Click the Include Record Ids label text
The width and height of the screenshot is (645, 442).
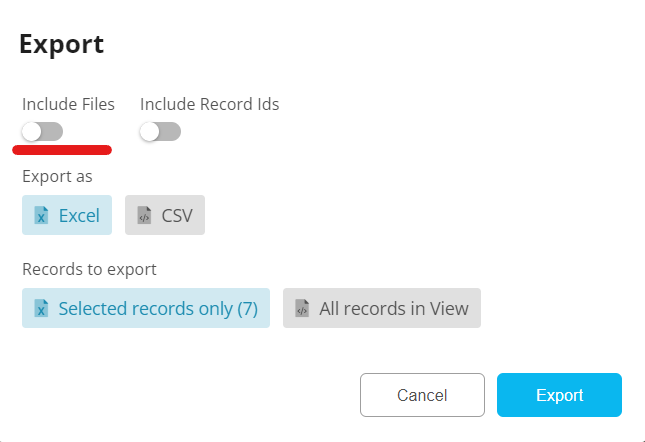tap(209, 104)
